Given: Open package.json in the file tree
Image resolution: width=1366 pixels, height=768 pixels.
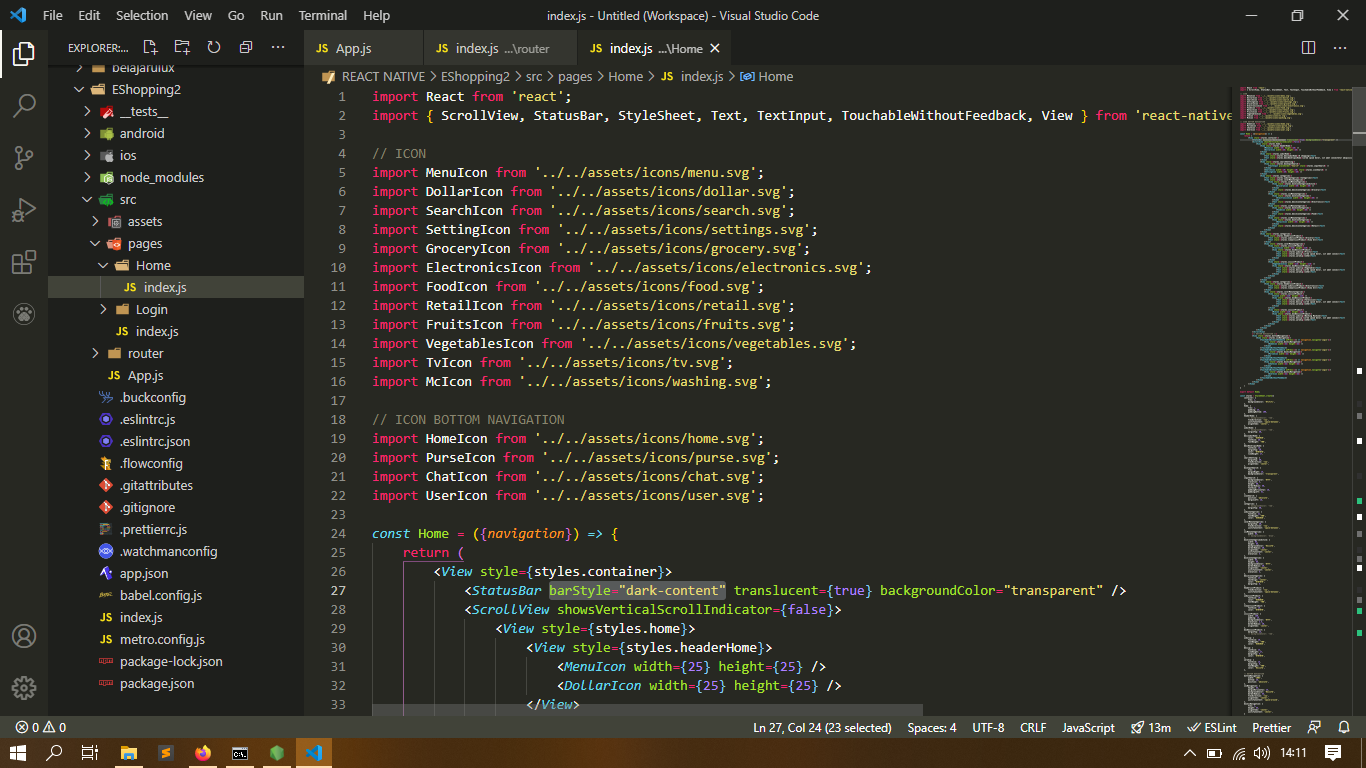Looking at the screenshot, I should click(157, 683).
